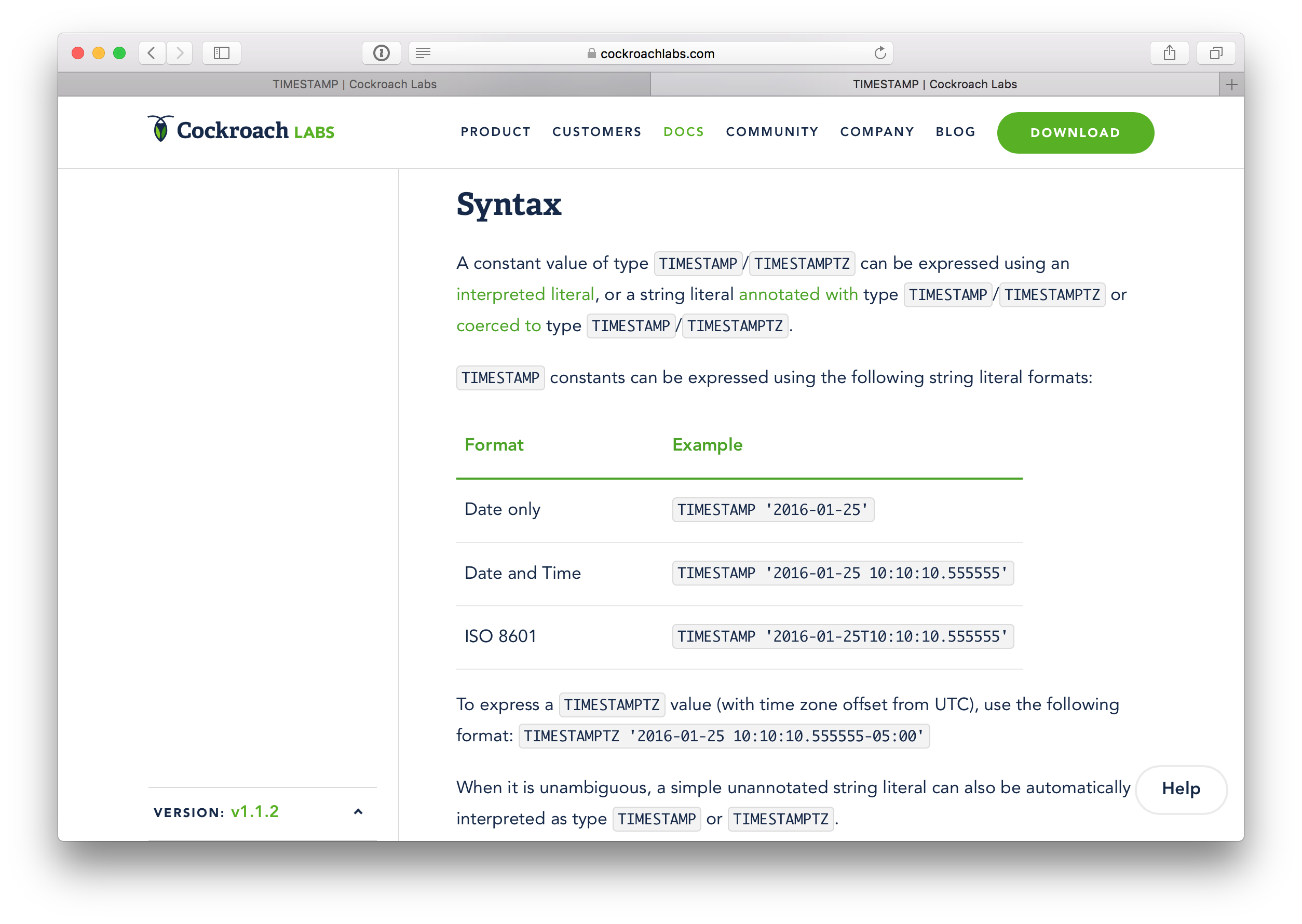
Task: Click TIMESTAMP code before 'constants can be expressed'
Action: pos(500,378)
